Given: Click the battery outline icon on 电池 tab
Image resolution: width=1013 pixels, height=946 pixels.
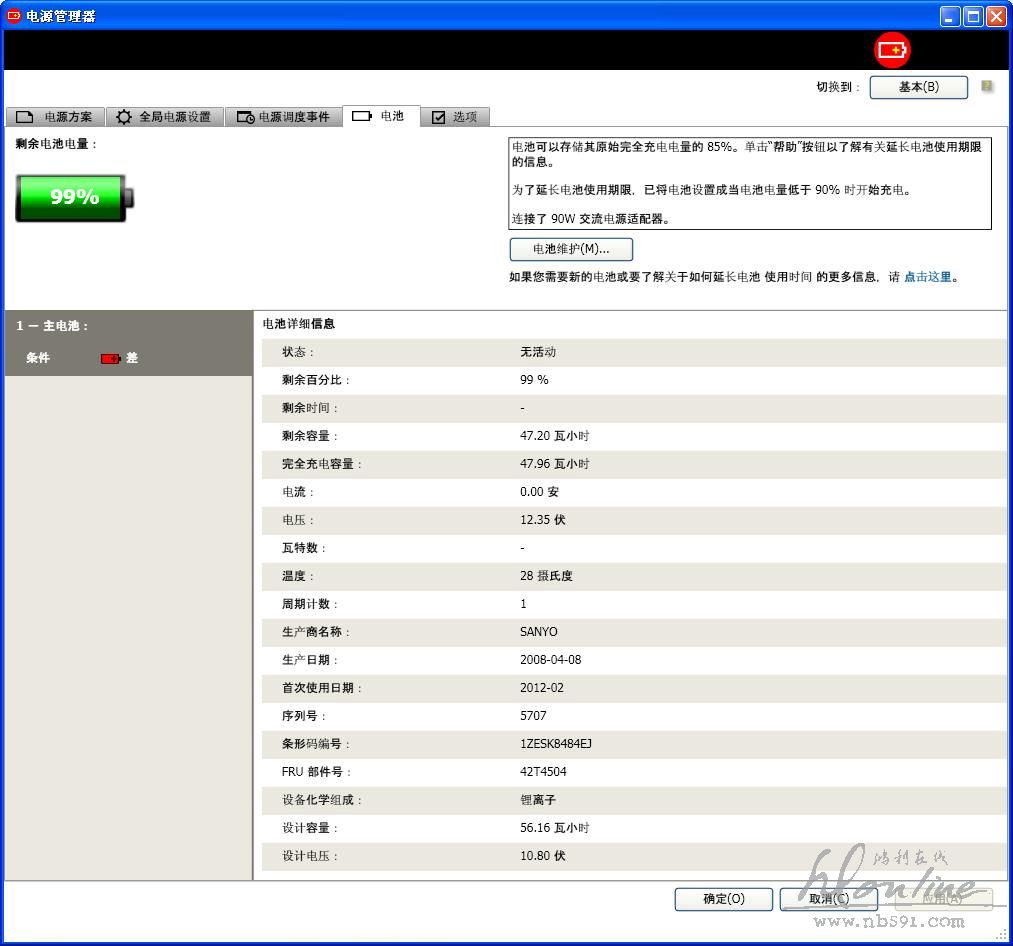Looking at the screenshot, I should [x=362, y=116].
